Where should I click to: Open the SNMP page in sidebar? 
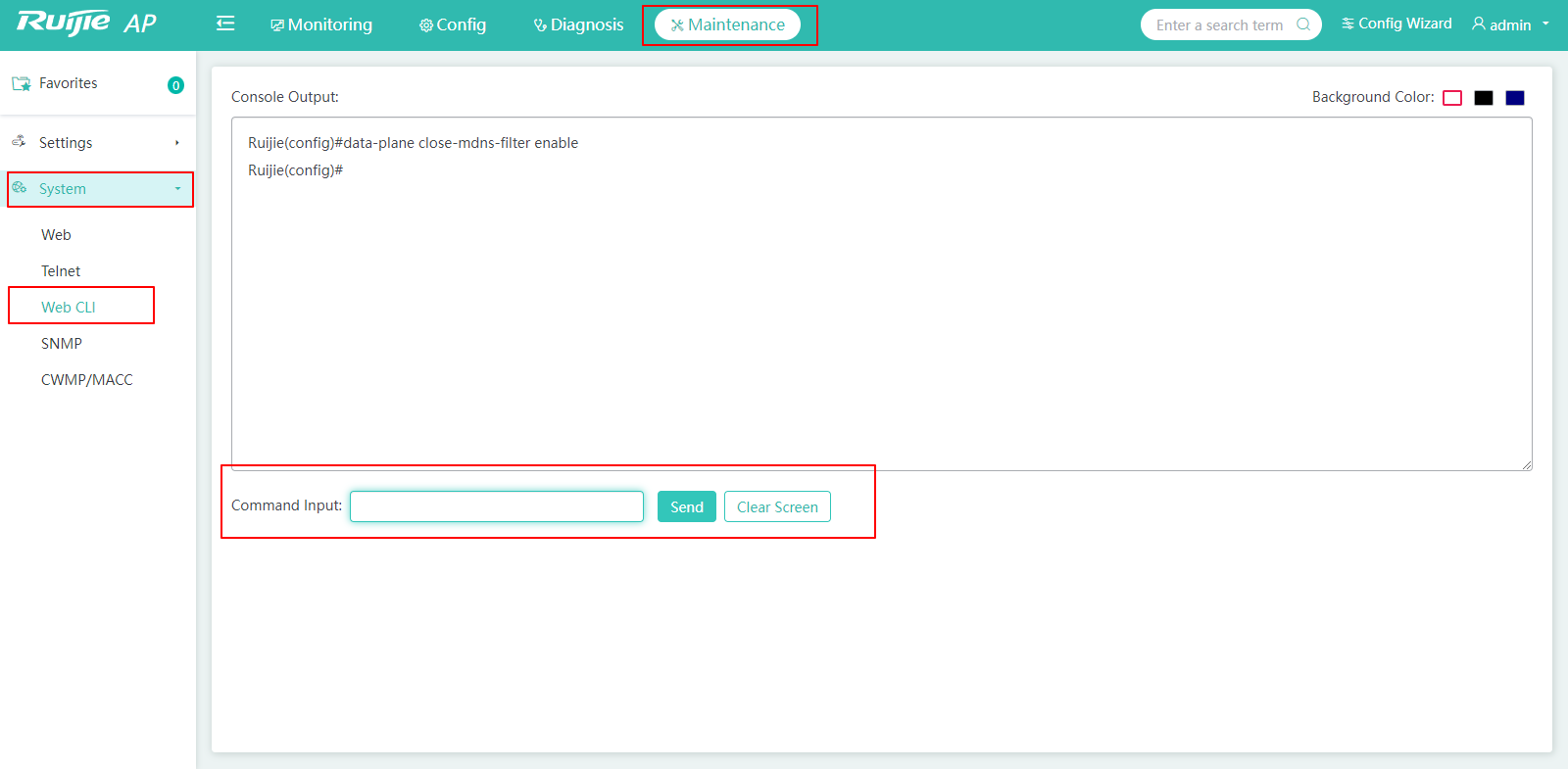click(62, 344)
